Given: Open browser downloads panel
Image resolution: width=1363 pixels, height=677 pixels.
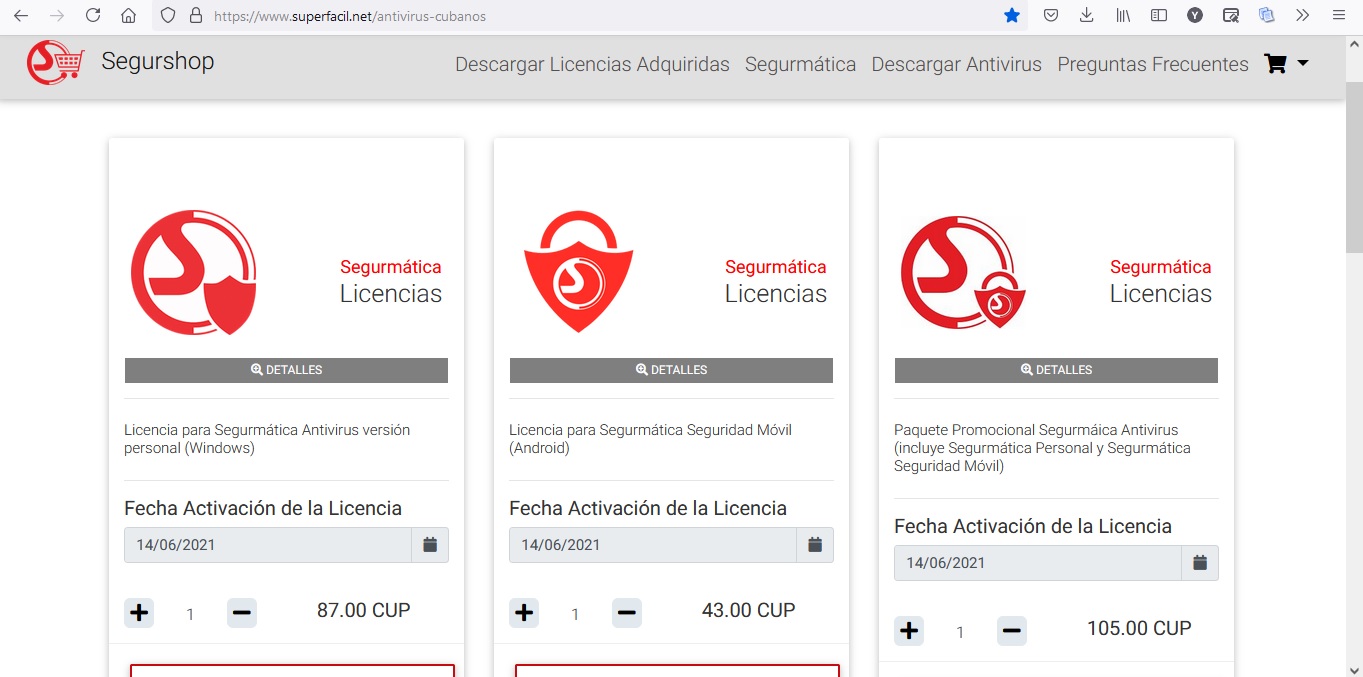Looking at the screenshot, I should pos(1087,16).
